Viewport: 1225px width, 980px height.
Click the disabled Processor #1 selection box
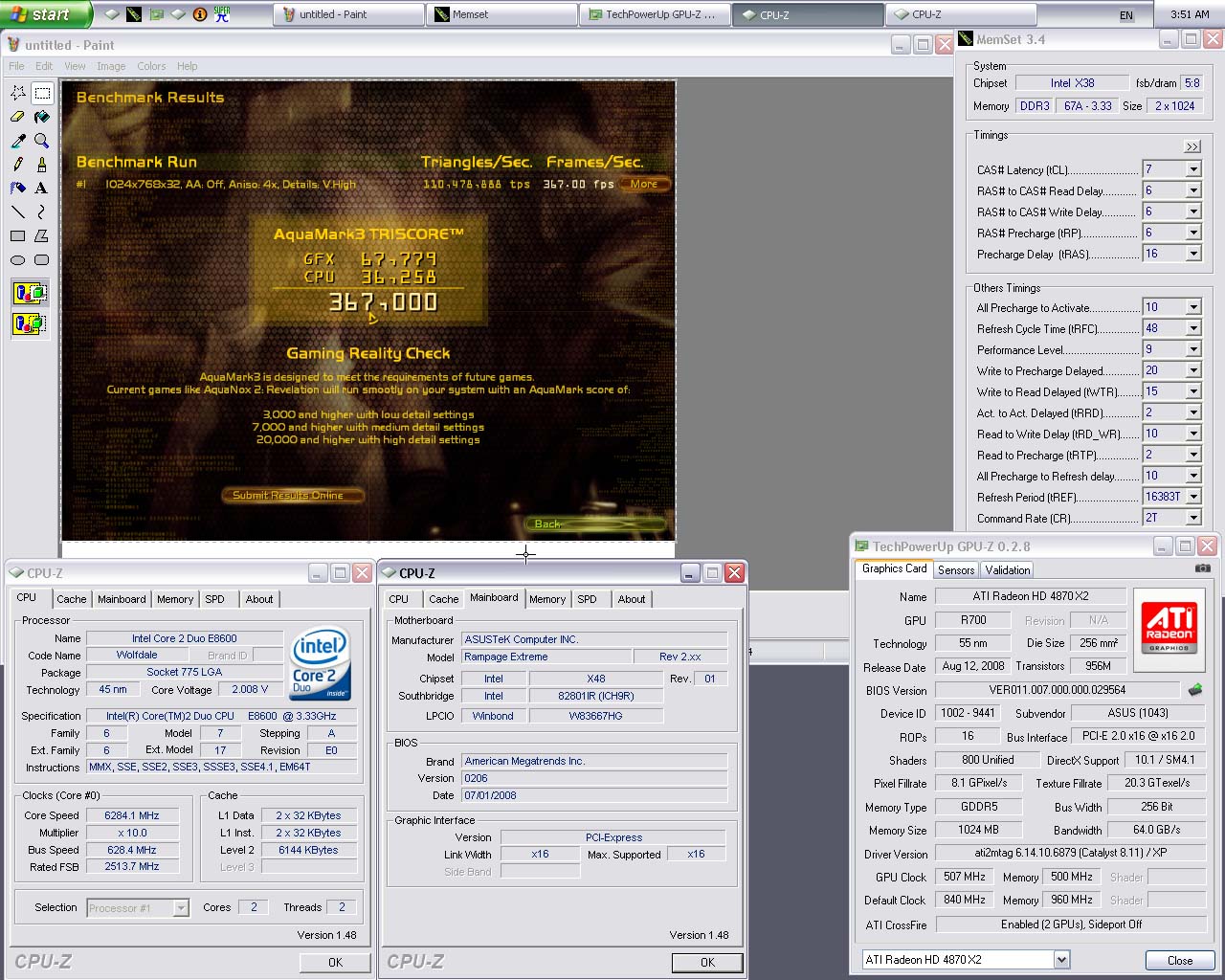pos(138,908)
